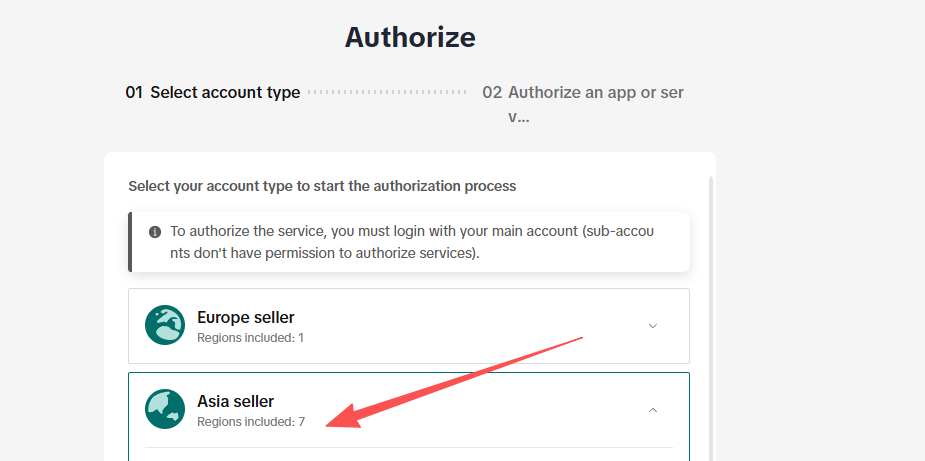The width and height of the screenshot is (925, 461).
Task: Click the Asia seller globe icon
Action: coord(165,409)
